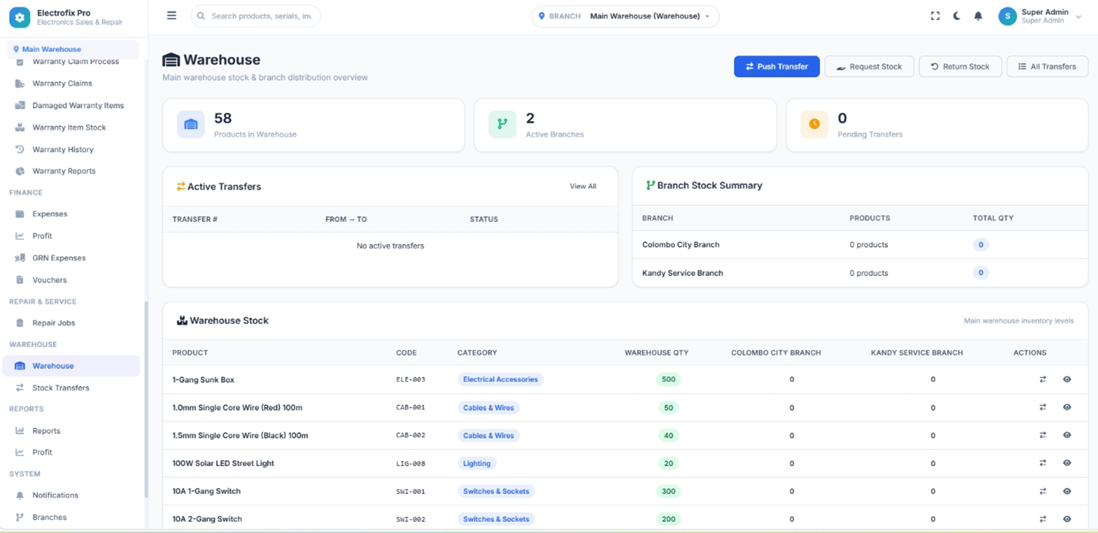
Task: Click Switches & Sockets tag for SWI-001
Action: [496, 491]
